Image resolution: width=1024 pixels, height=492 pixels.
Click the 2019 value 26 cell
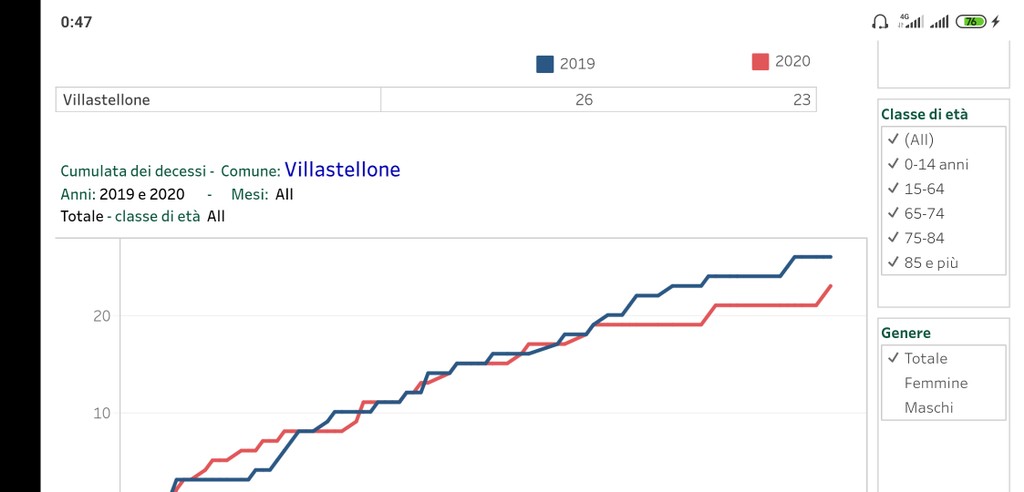(584, 100)
